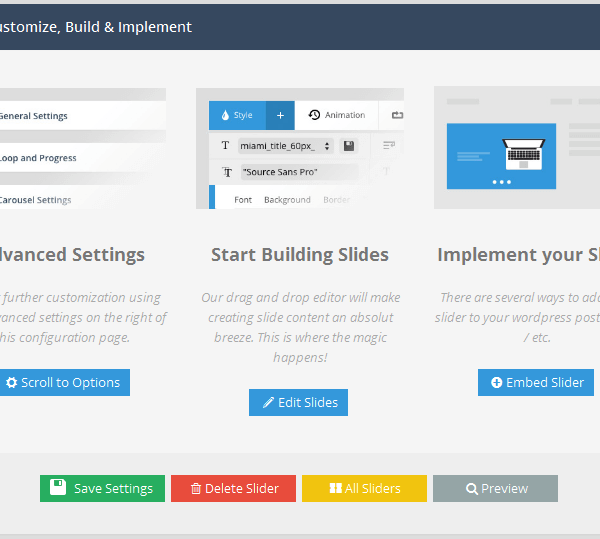The height and width of the screenshot is (539, 600).
Task: Click the "Source Sans Pro" font field
Action: [298, 172]
